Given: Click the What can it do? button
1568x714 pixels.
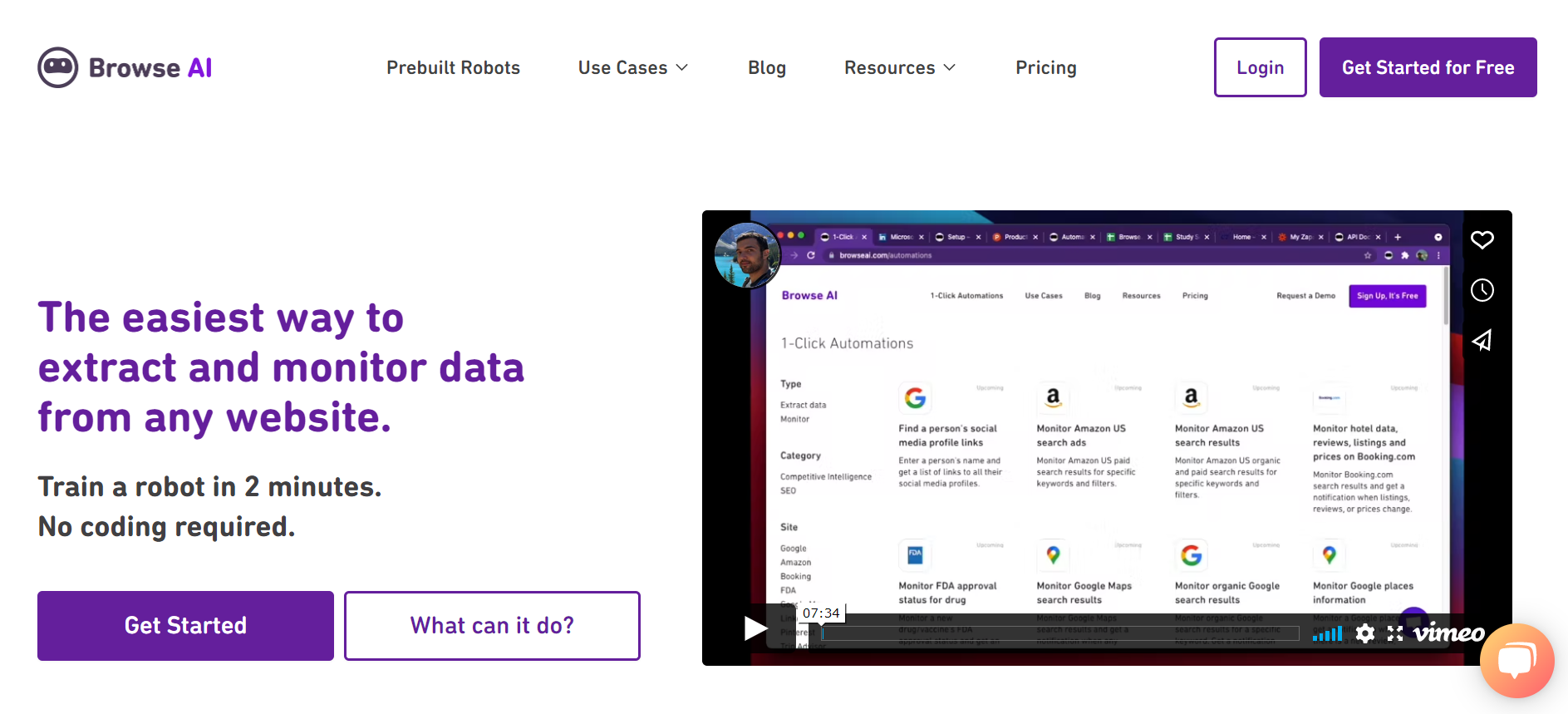Looking at the screenshot, I should click(x=492, y=626).
